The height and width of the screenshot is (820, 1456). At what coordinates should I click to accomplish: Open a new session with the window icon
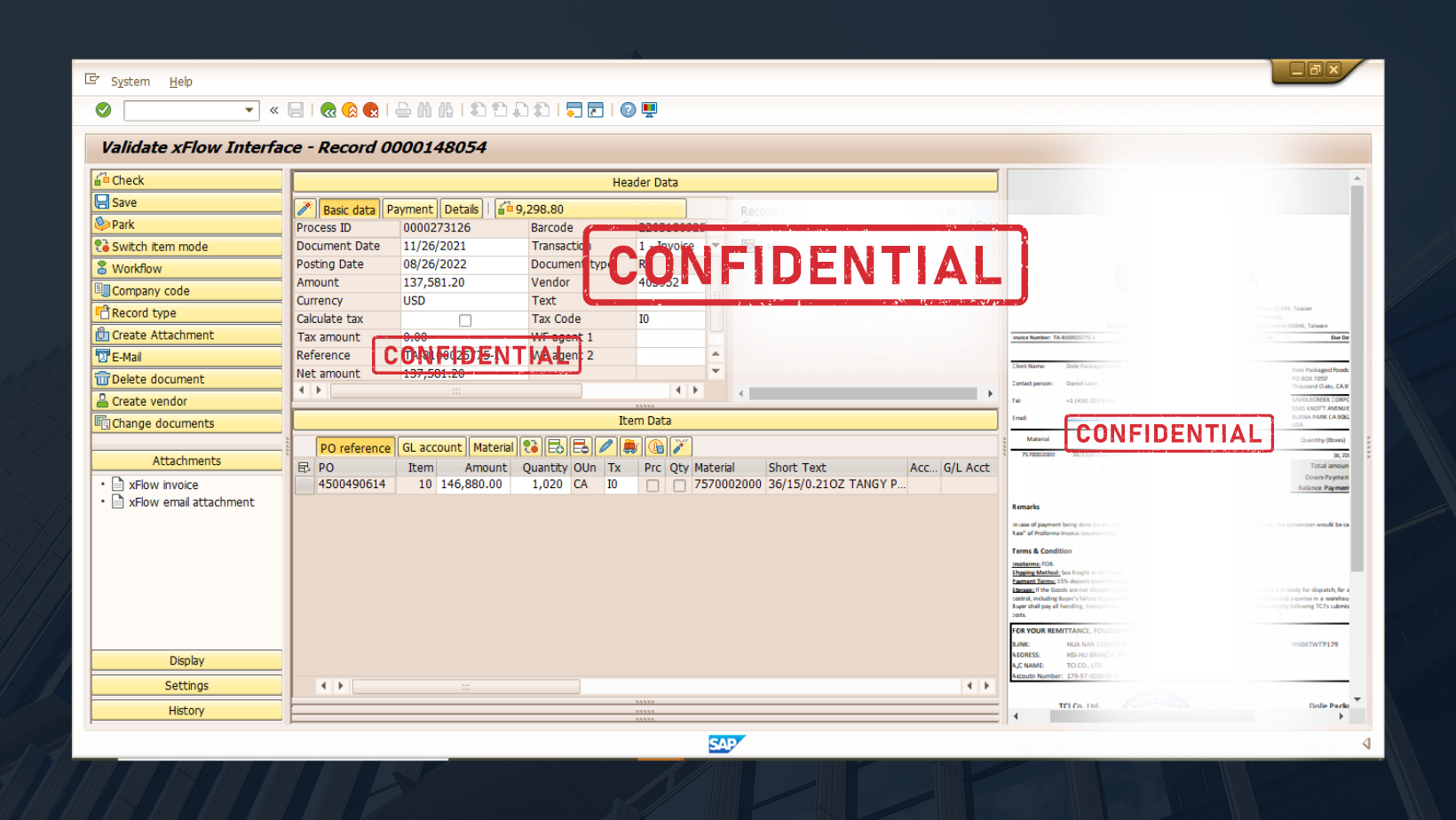574,110
